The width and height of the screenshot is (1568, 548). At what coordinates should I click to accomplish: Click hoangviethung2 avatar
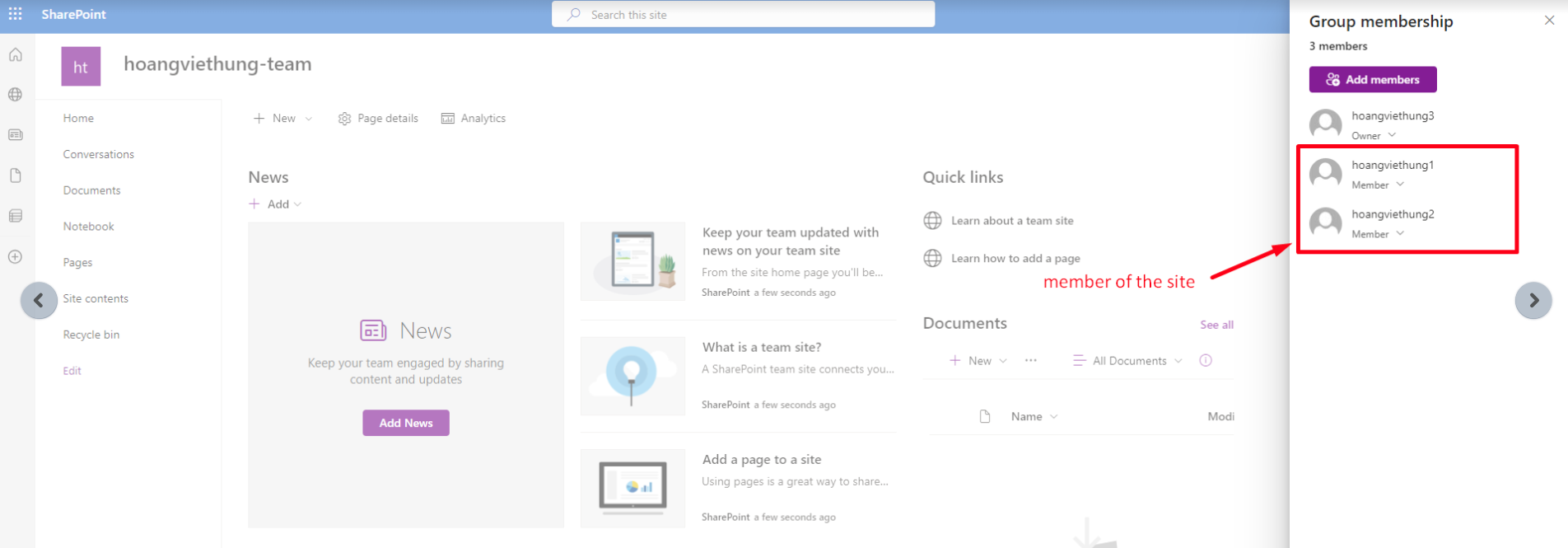(x=1325, y=223)
